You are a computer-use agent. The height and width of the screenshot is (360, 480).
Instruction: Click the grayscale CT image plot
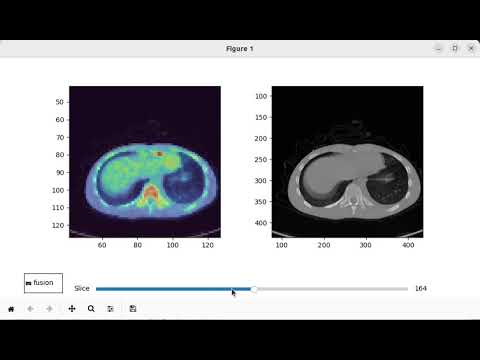pyautogui.click(x=348, y=162)
